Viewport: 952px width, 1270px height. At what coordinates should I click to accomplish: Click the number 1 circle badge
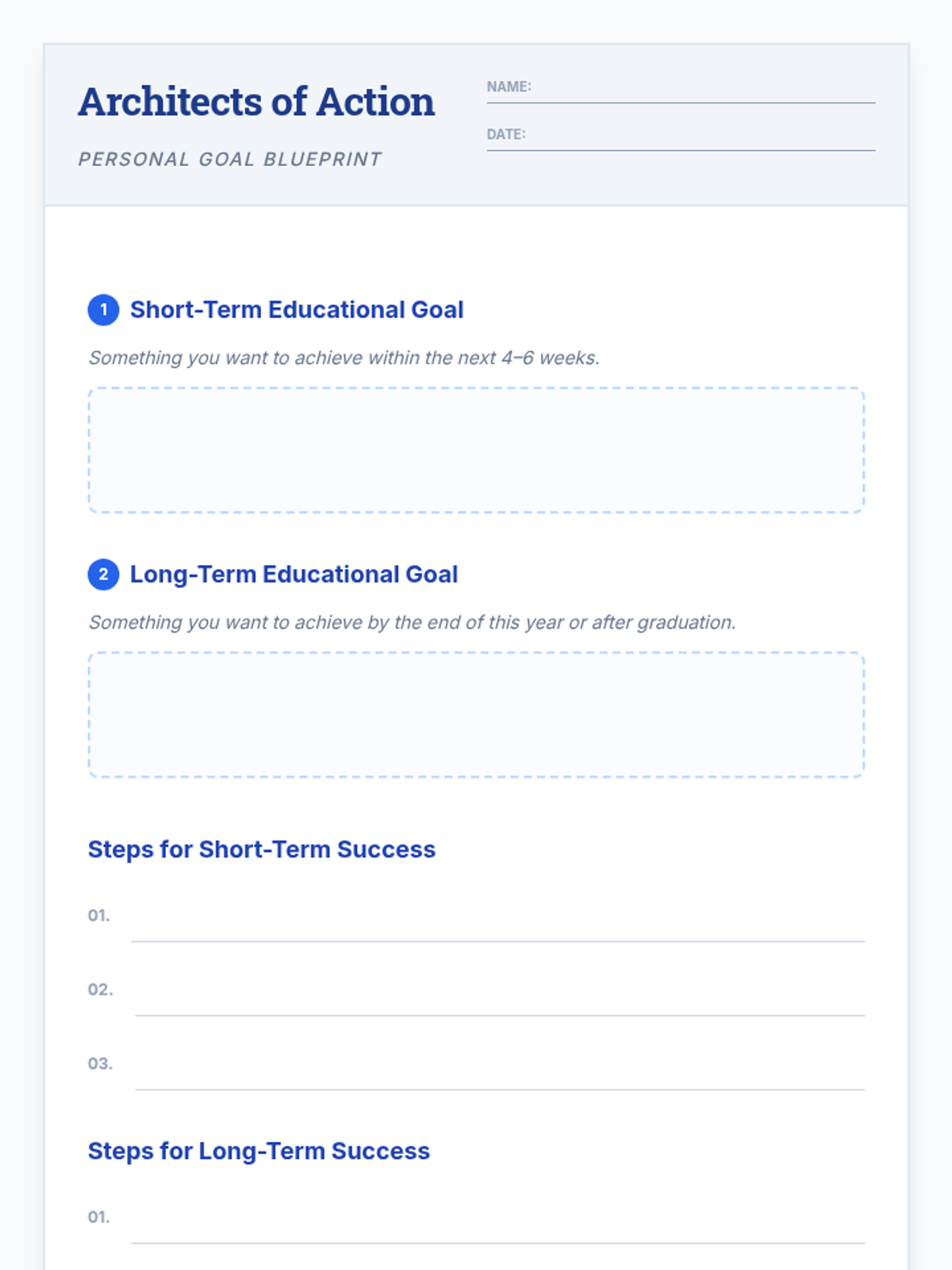103,310
